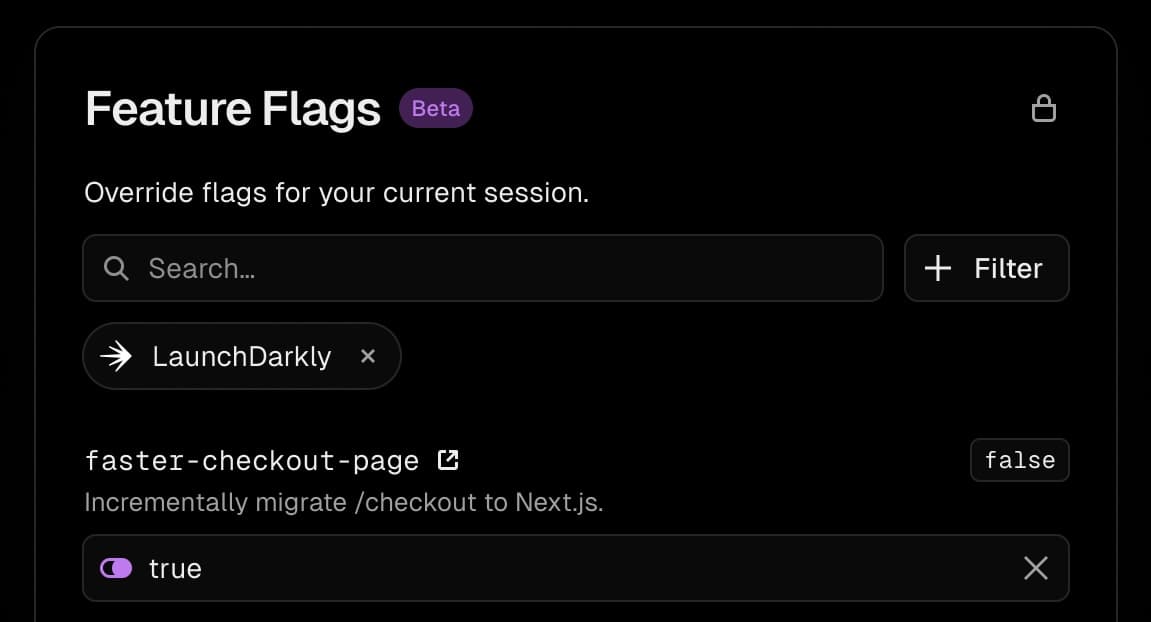Click the magnifying glass search icon
1151x622 pixels.
(x=116, y=268)
